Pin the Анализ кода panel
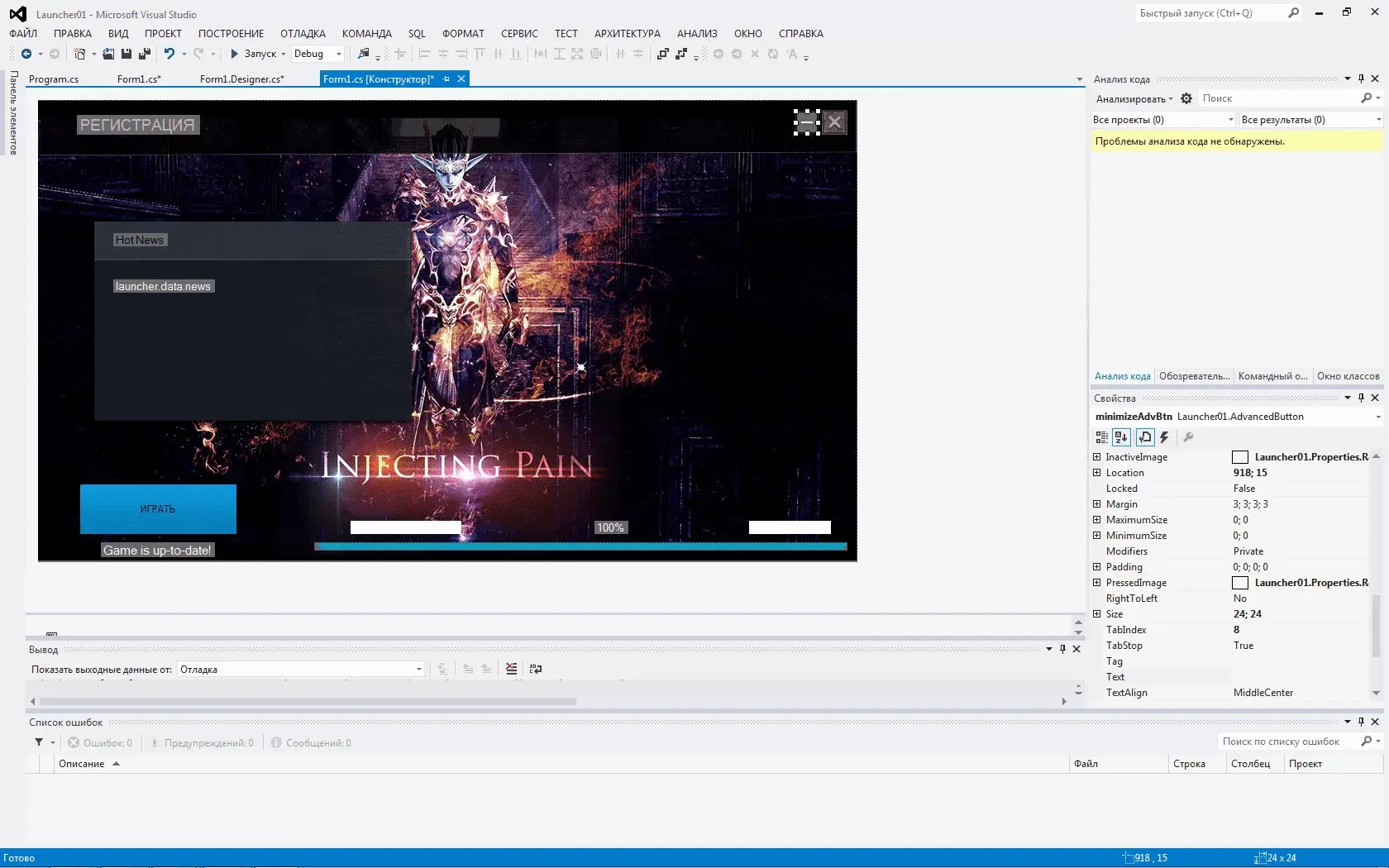The height and width of the screenshot is (868, 1389). pos(1361,79)
